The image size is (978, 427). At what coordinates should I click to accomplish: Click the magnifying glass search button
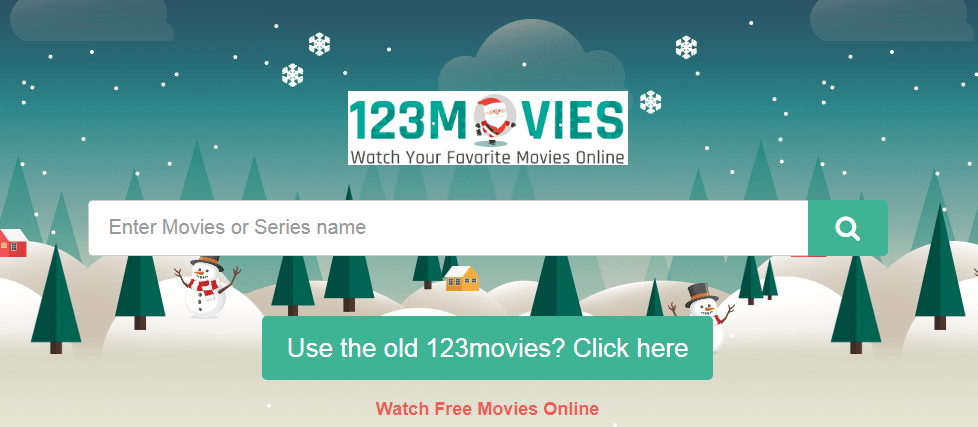point(848,228)
